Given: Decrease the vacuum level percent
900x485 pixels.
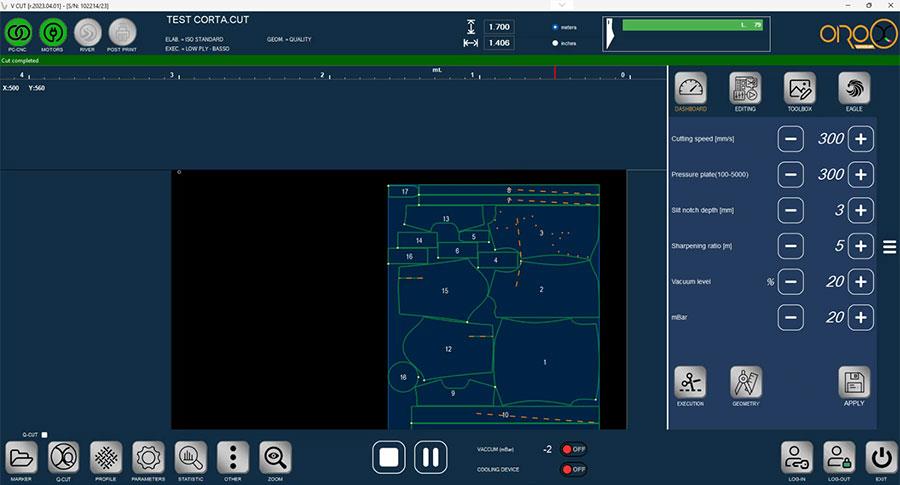Looking at the screenshot, I should pyautogui.click(x=790, y=281).
